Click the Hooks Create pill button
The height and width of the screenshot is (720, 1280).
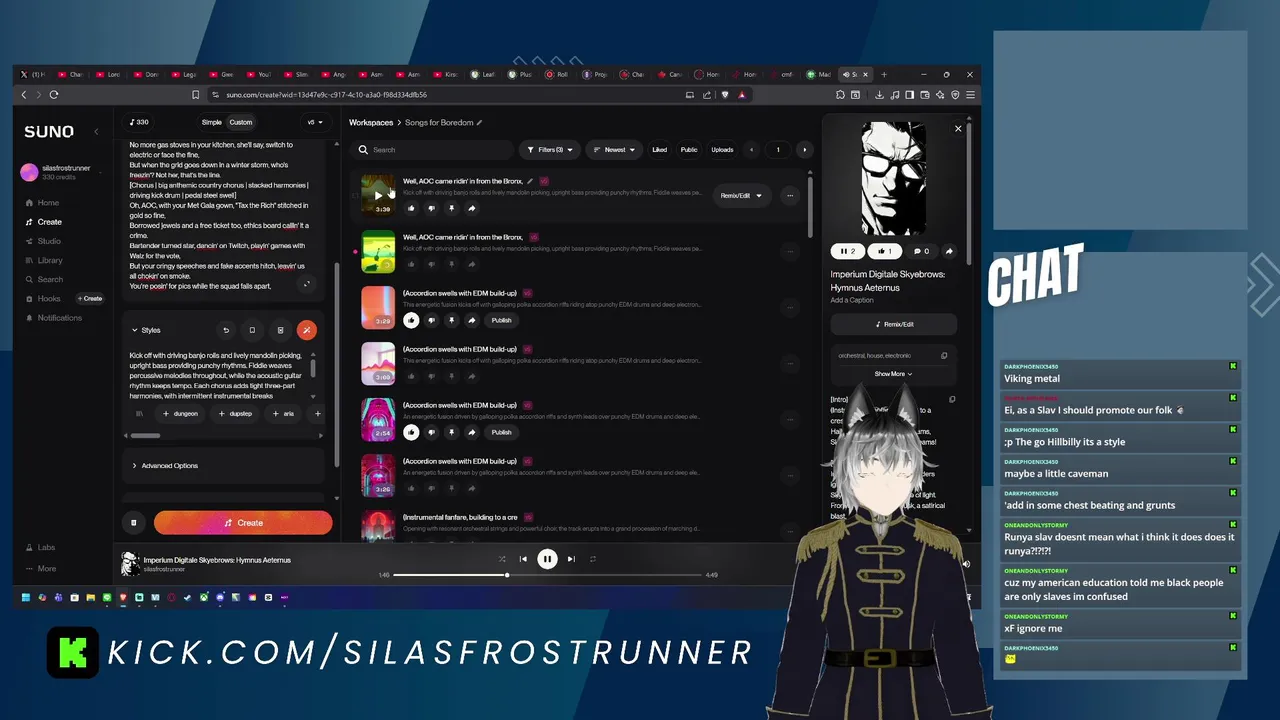pyautogui.click(x=90, y=299)
